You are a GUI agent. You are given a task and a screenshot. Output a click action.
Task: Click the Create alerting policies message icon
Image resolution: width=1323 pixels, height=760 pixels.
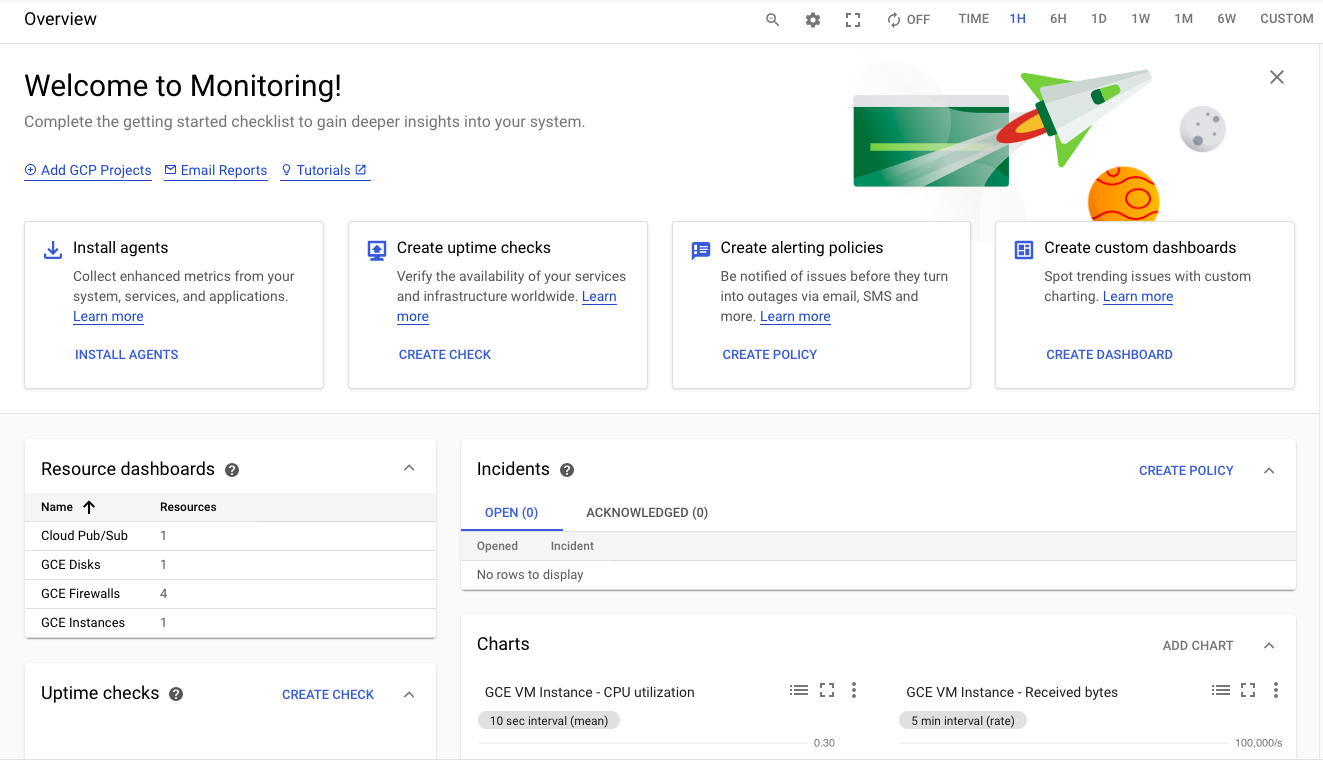701,250
